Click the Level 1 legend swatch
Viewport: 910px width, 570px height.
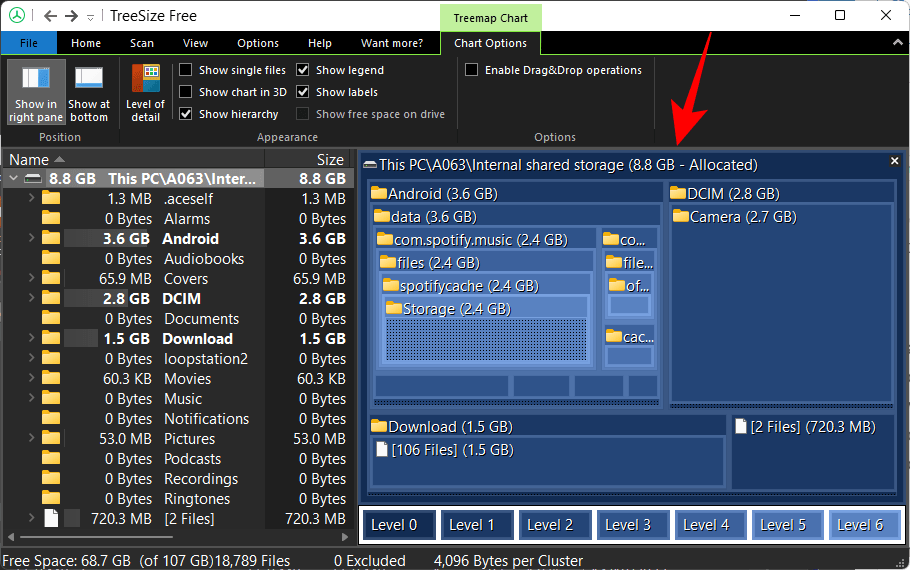(x=477, y=525)
